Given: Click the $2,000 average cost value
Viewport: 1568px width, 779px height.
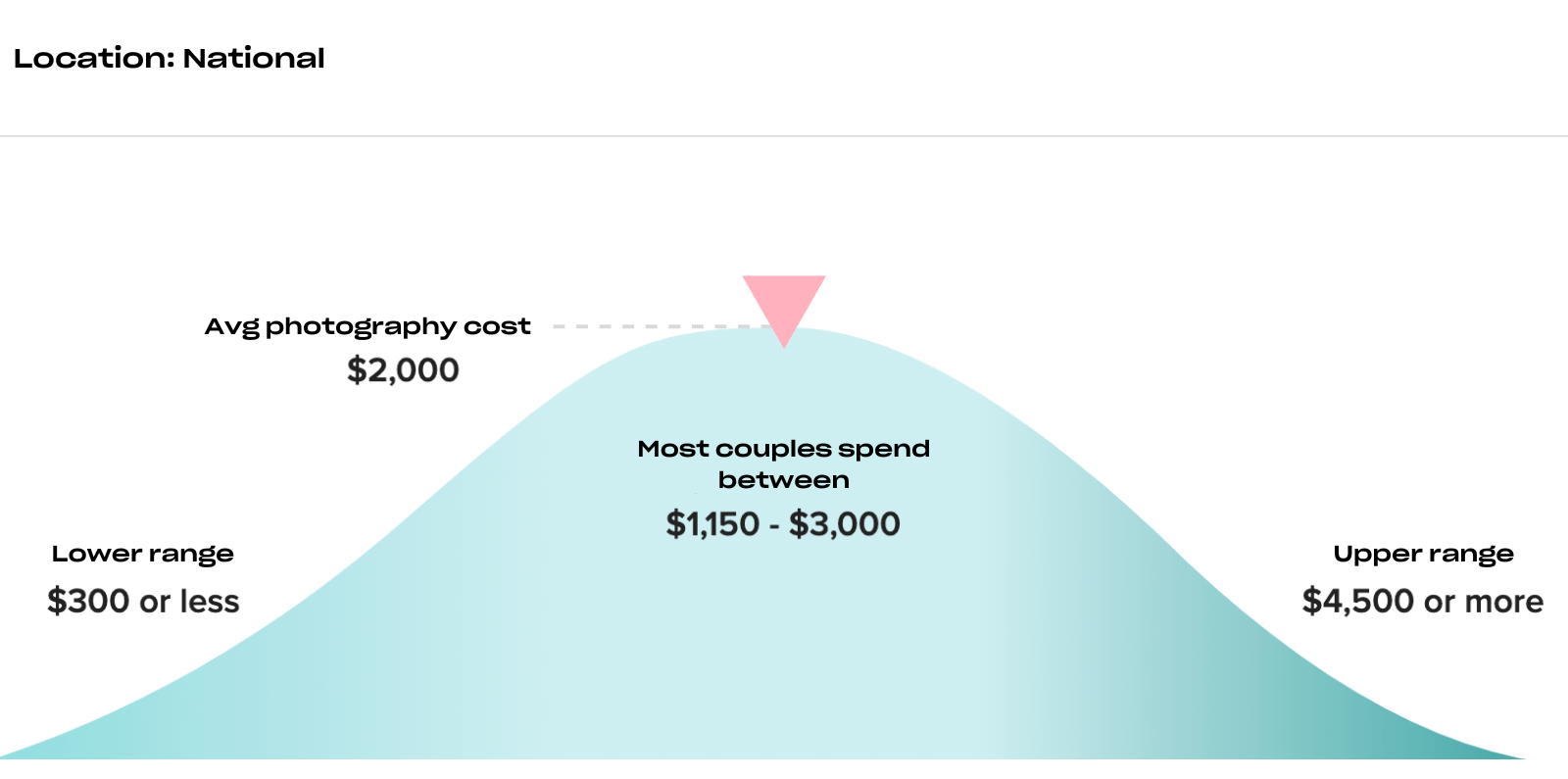Looking at the screenshot, I should pyautogui.click(x=403, y=370).
